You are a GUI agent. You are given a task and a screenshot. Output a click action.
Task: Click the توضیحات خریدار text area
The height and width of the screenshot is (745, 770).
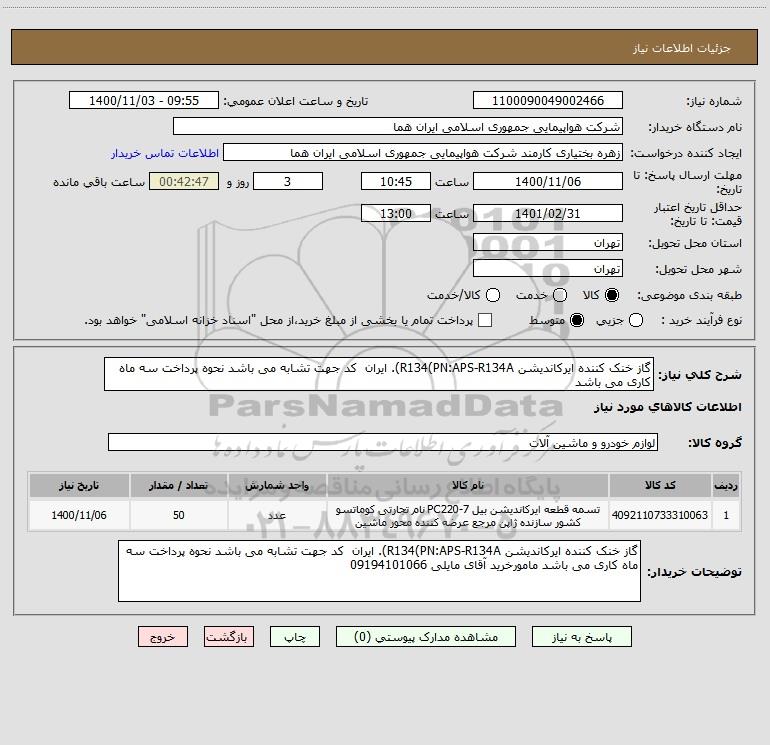[379, 571]
